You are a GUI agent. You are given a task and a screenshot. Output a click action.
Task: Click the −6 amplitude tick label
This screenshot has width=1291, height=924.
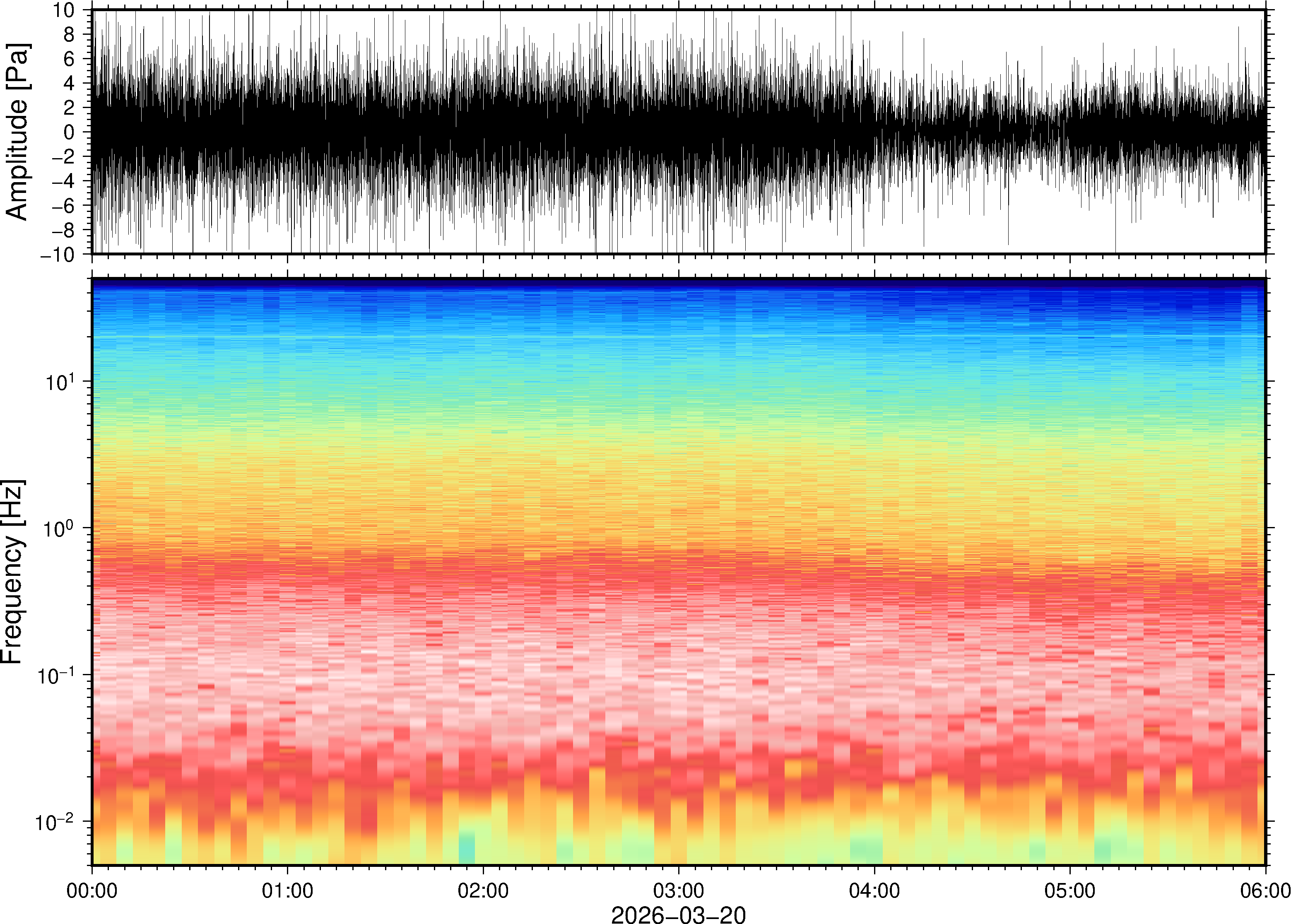point(63,205)
